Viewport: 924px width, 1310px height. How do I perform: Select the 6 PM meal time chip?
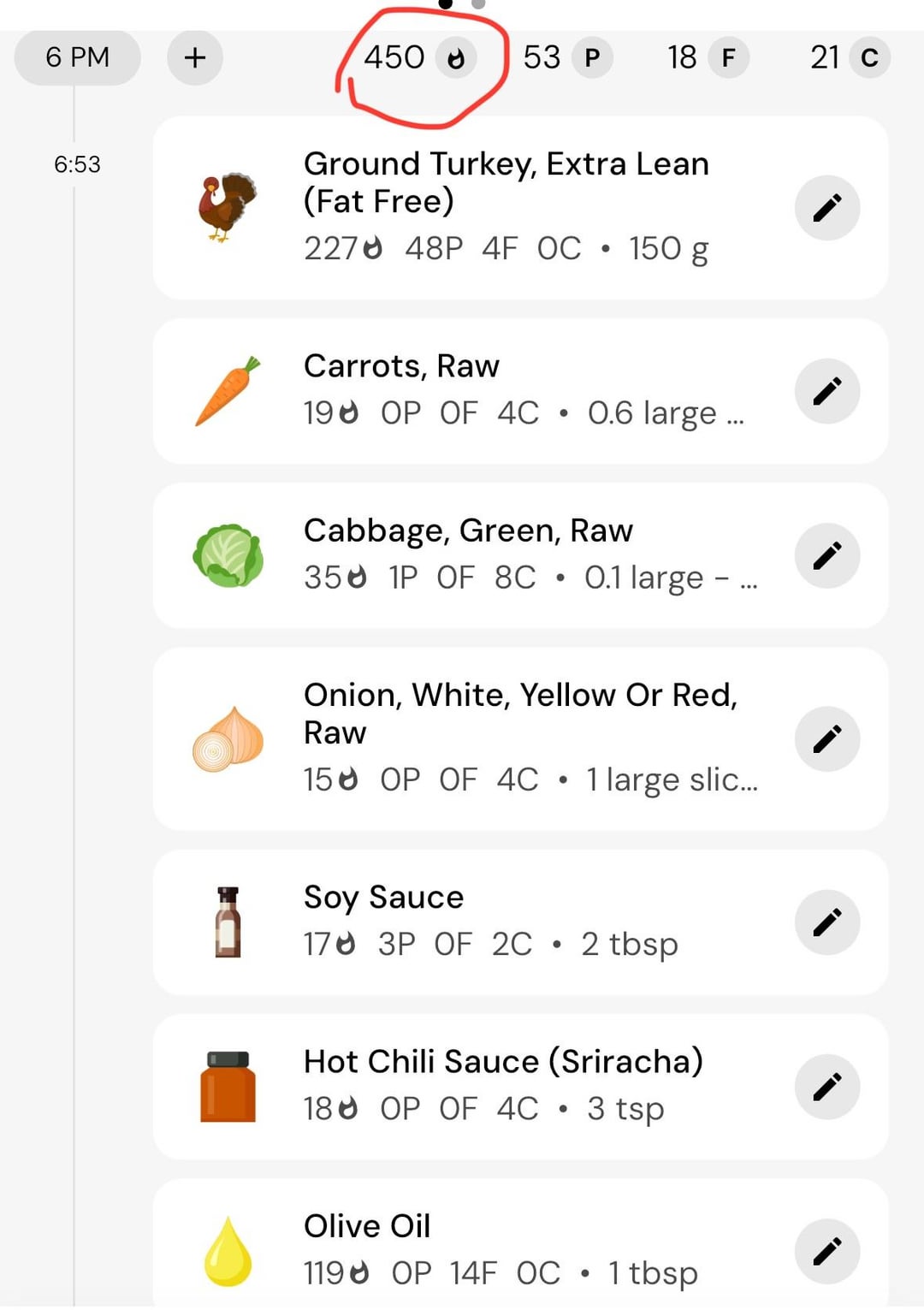click(78, 57)
